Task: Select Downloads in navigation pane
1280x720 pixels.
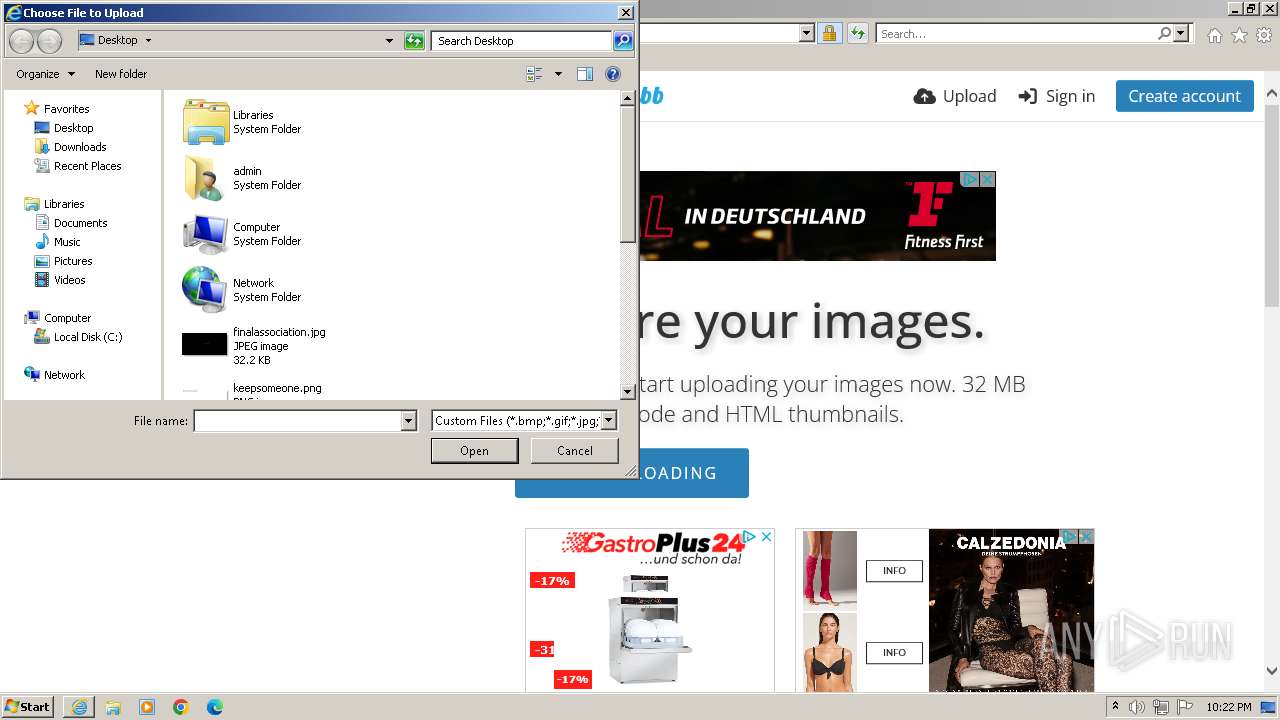Action: [x=80, y=147]
